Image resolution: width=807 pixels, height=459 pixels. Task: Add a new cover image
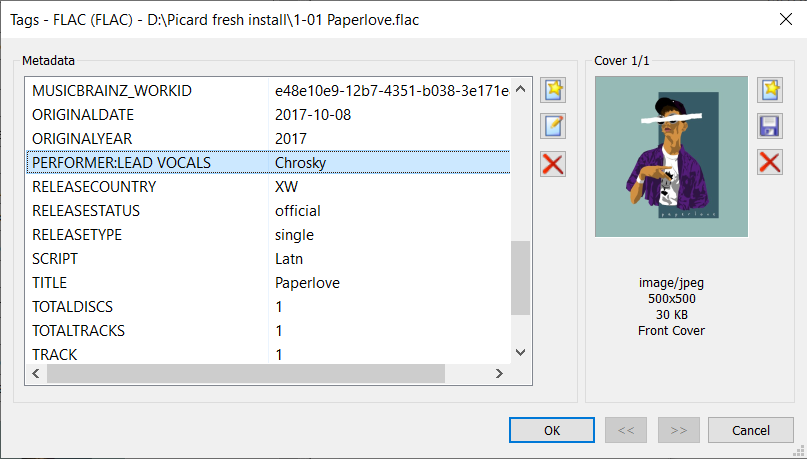[x=770, y=90]
